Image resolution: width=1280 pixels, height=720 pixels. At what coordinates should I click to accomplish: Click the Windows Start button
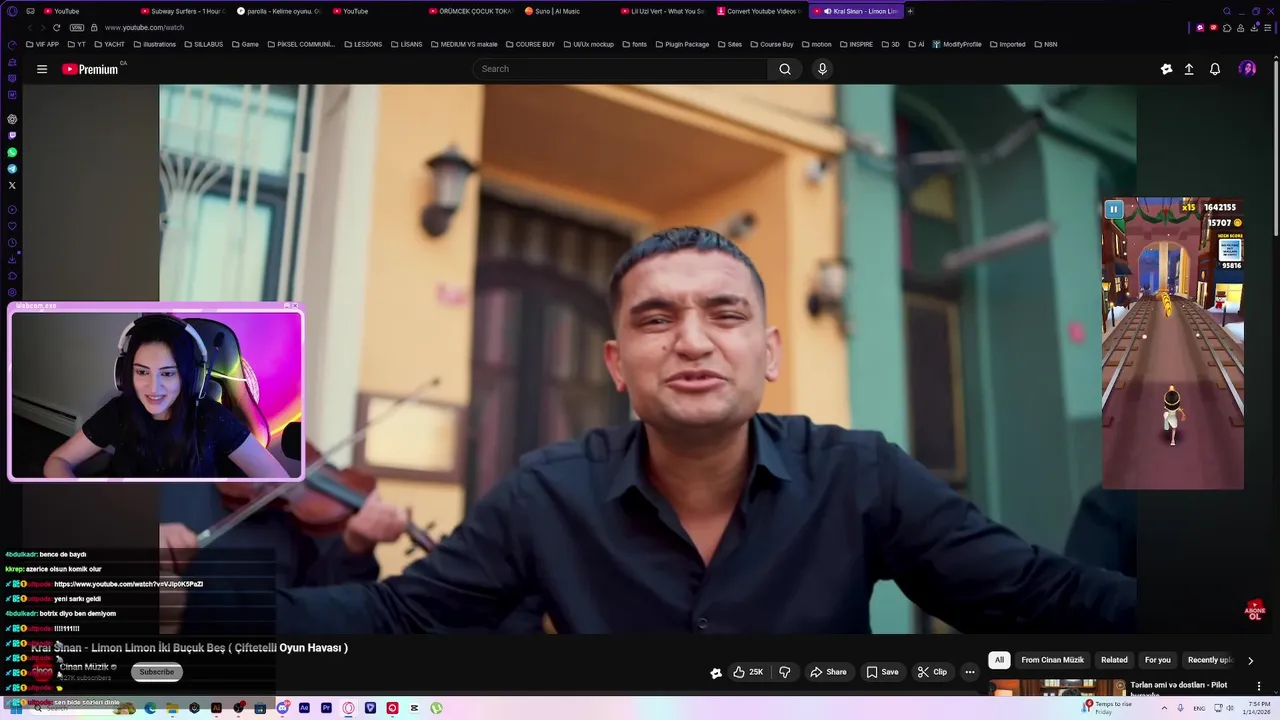click(x=15, y=708)
